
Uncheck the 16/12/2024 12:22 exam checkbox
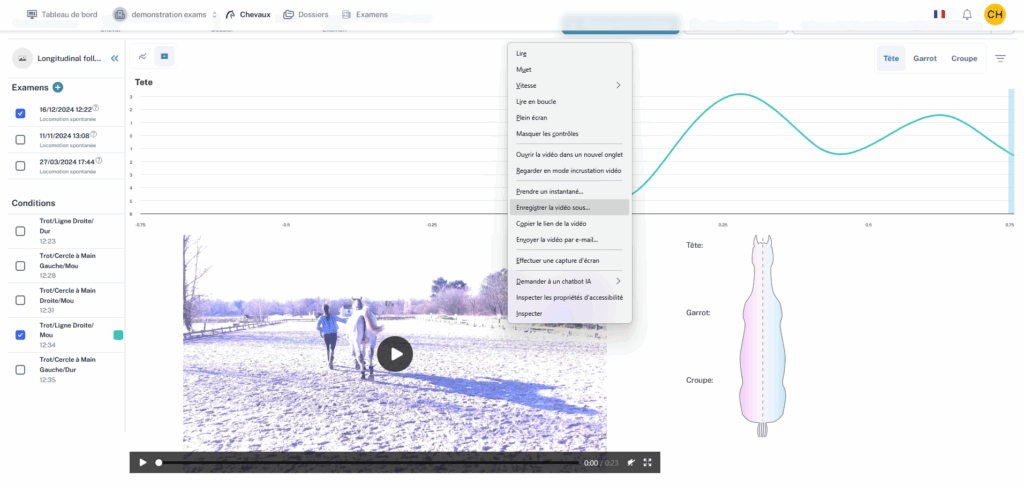(x=21, y=113)
